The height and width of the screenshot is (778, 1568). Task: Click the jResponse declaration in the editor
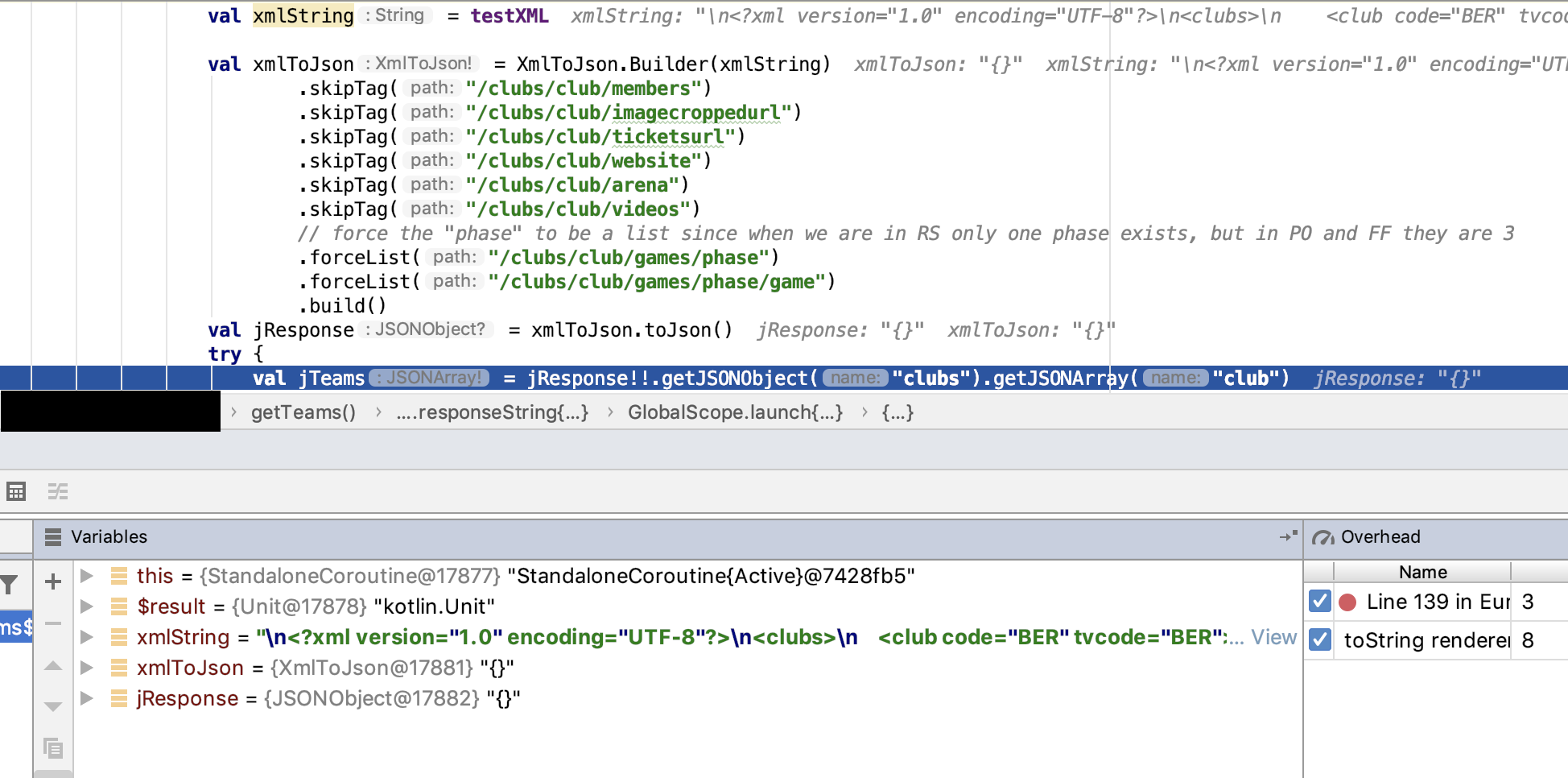point(303,329)
